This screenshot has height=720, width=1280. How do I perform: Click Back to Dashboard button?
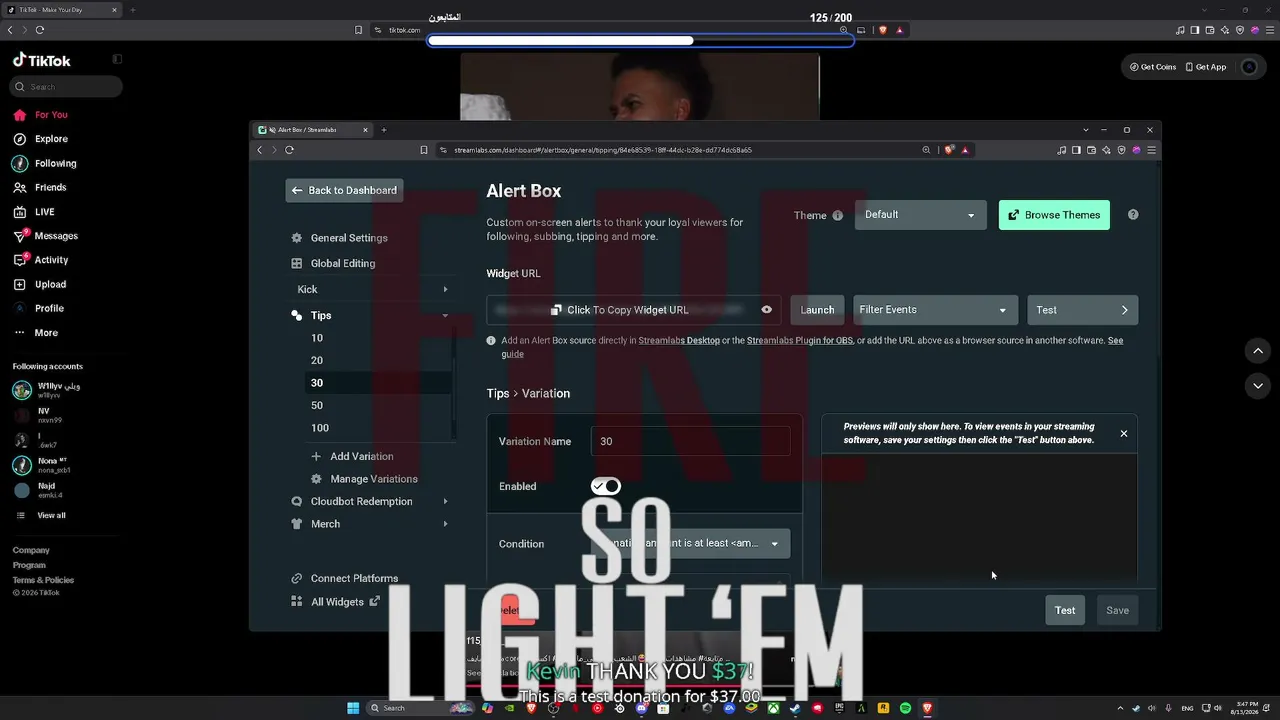[x=344, y=190]
